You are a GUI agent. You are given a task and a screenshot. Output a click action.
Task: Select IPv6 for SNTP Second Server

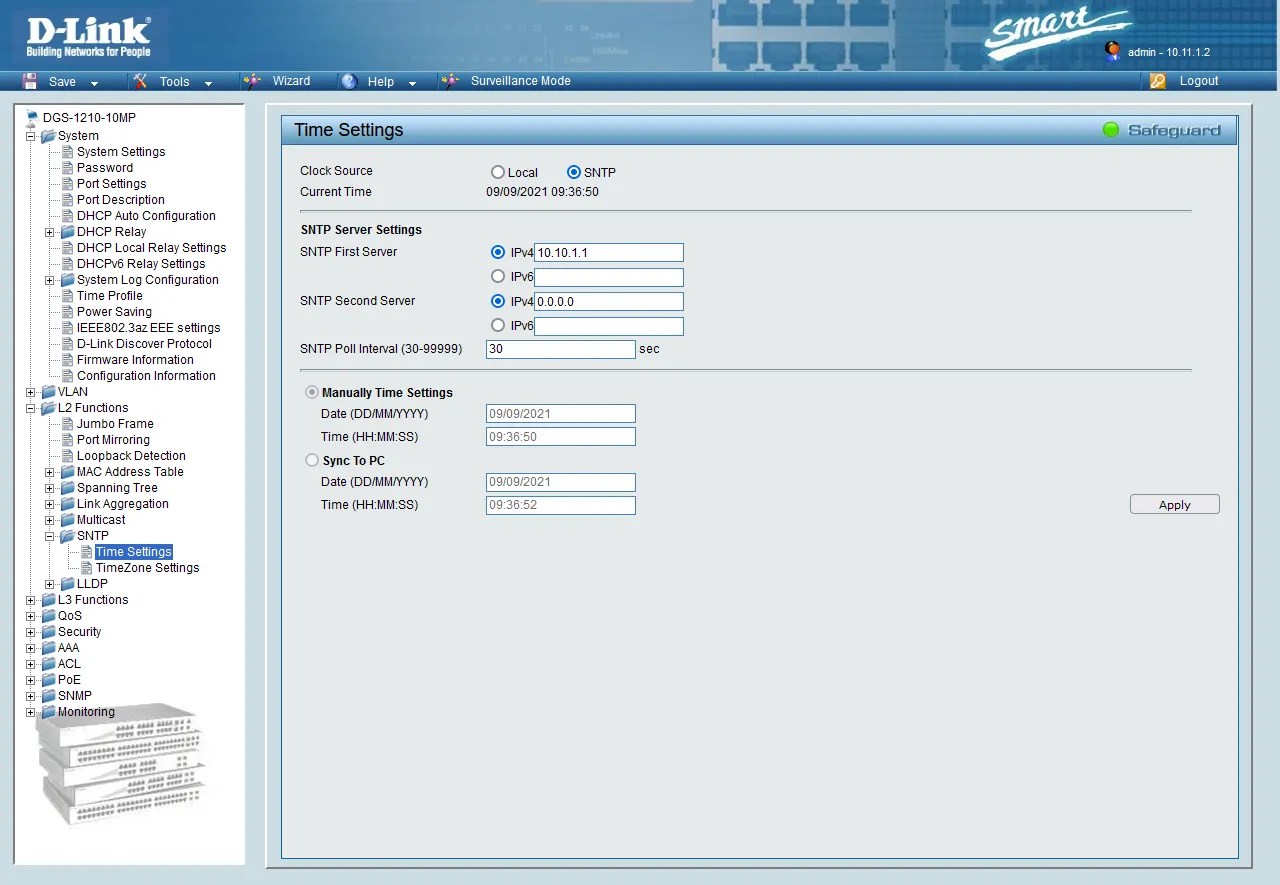(498, 325)
